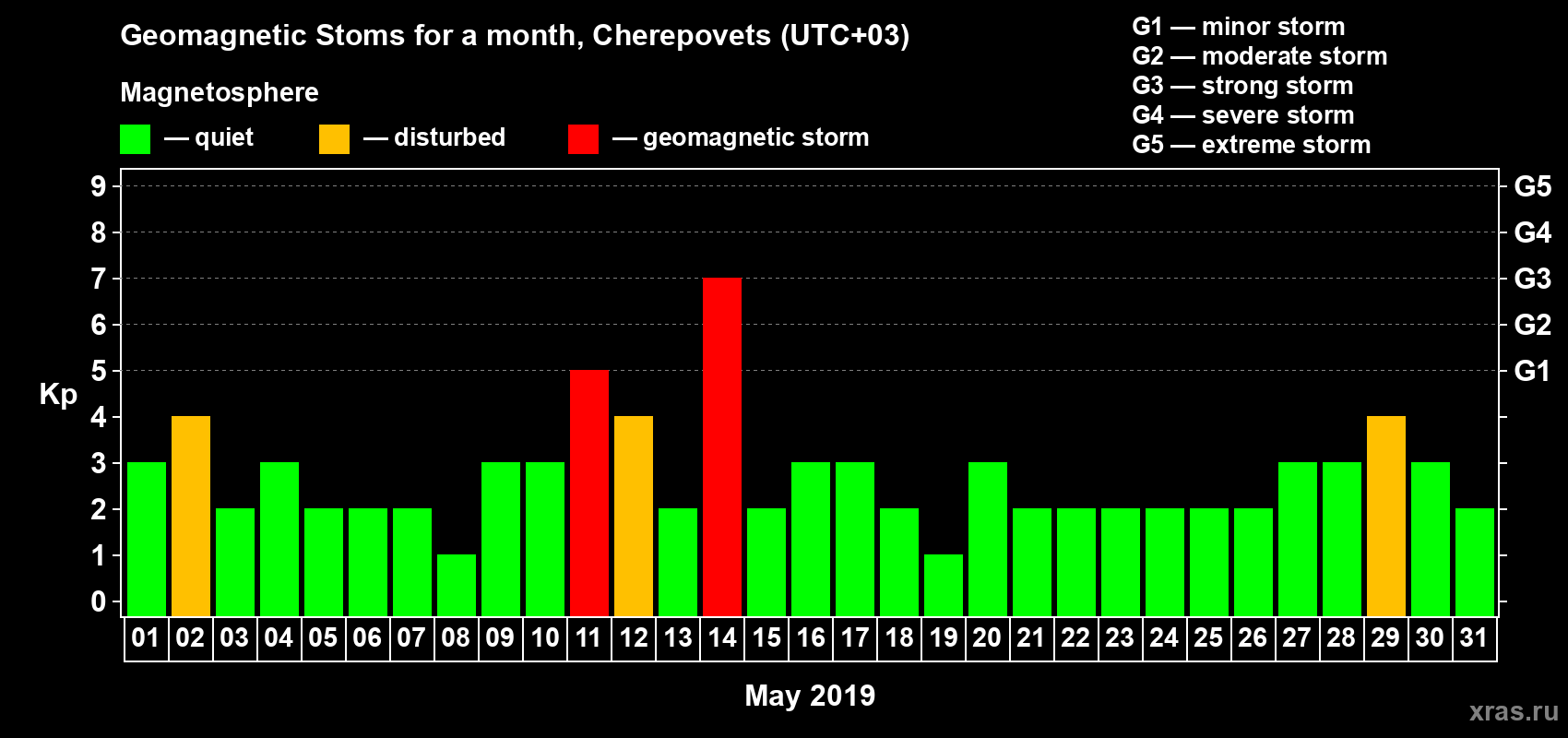The image size is (1568, 738).
Task: Click date label 01 on the axis
Action: tap(146, 637)
